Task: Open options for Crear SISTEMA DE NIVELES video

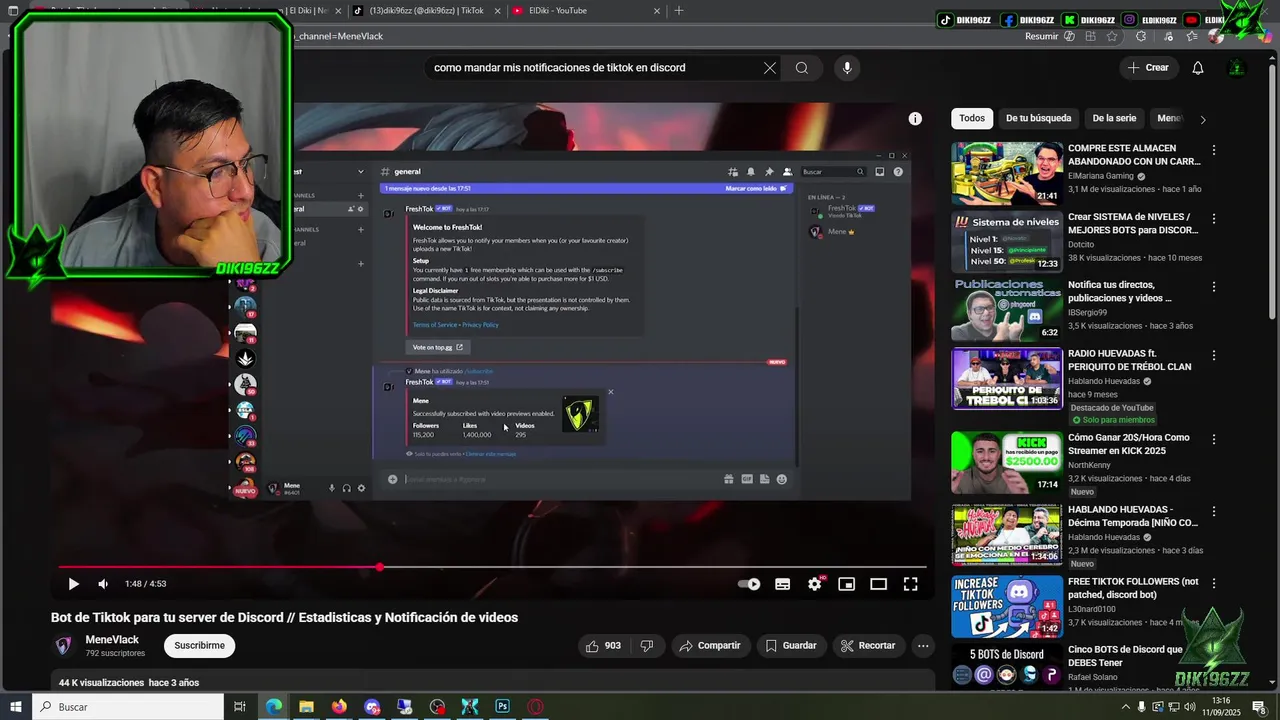Action: 1214,218
